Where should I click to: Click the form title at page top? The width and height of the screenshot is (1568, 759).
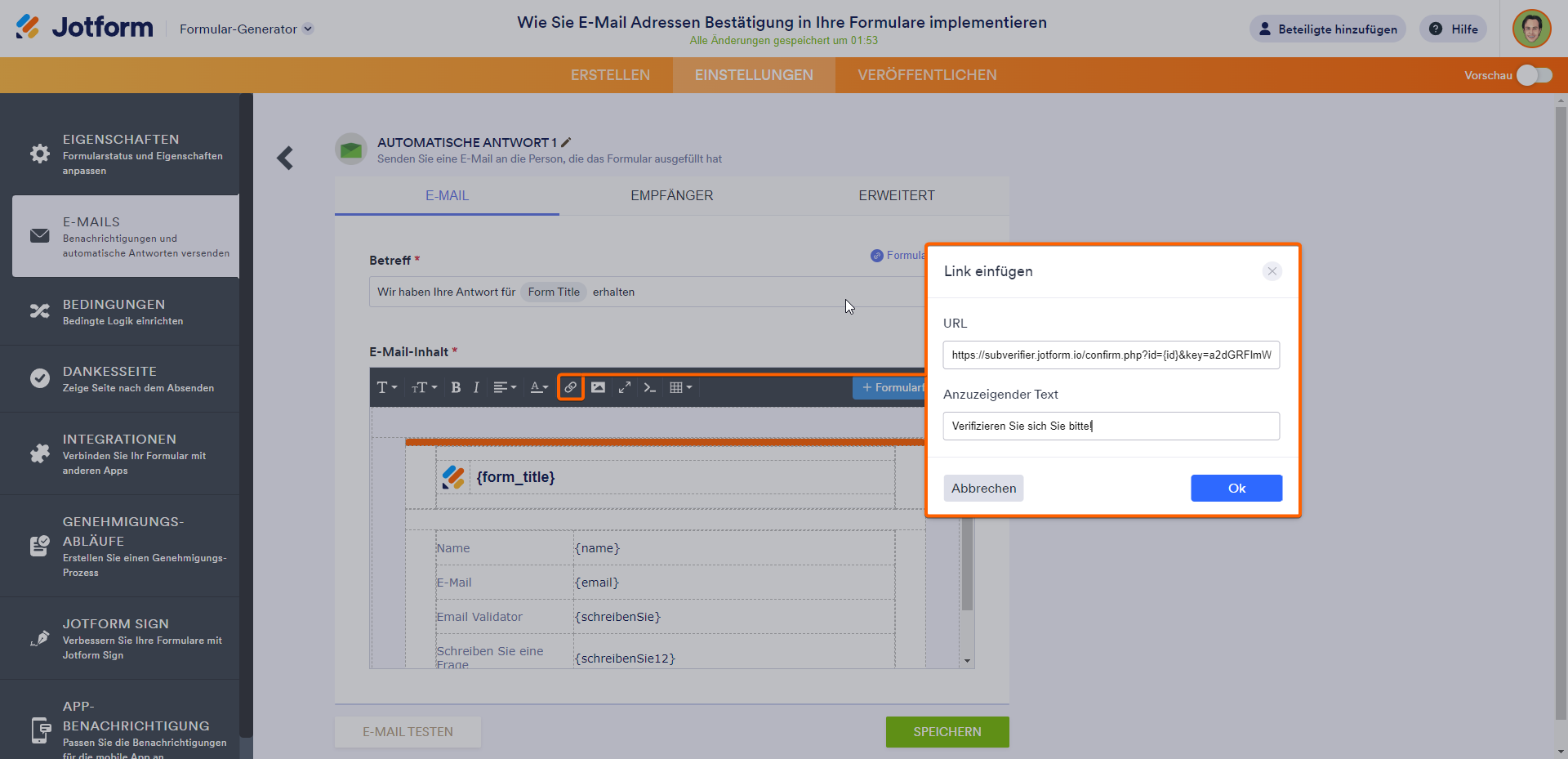[782, 22]
